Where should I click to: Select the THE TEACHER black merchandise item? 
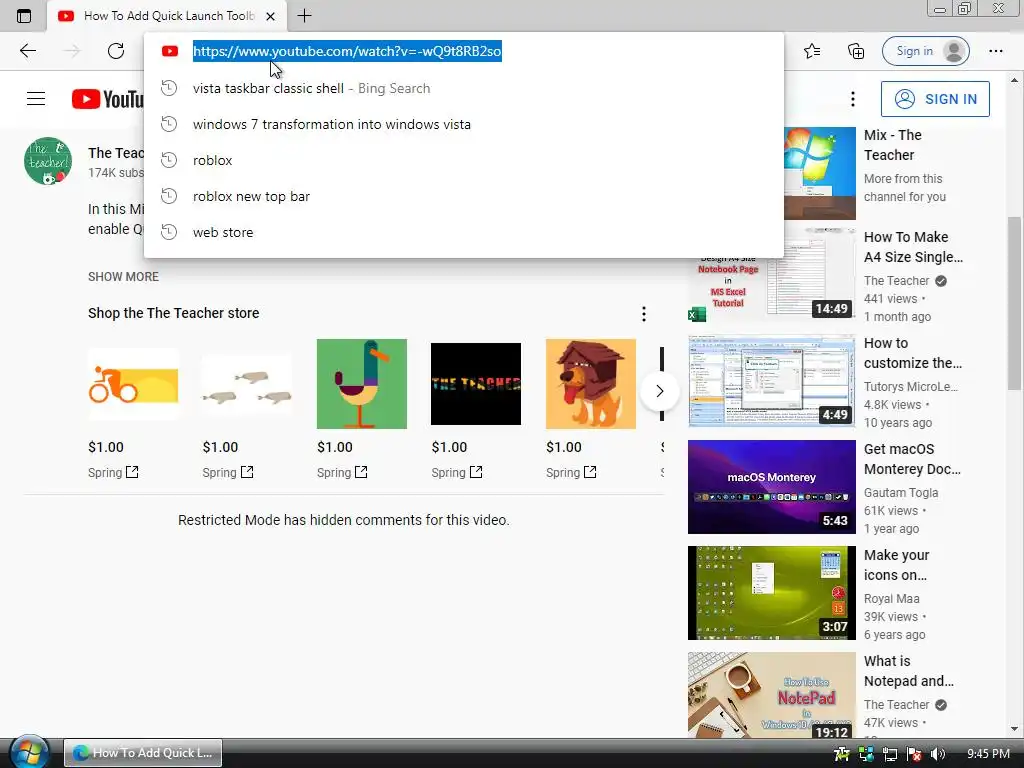coord(476,384)
